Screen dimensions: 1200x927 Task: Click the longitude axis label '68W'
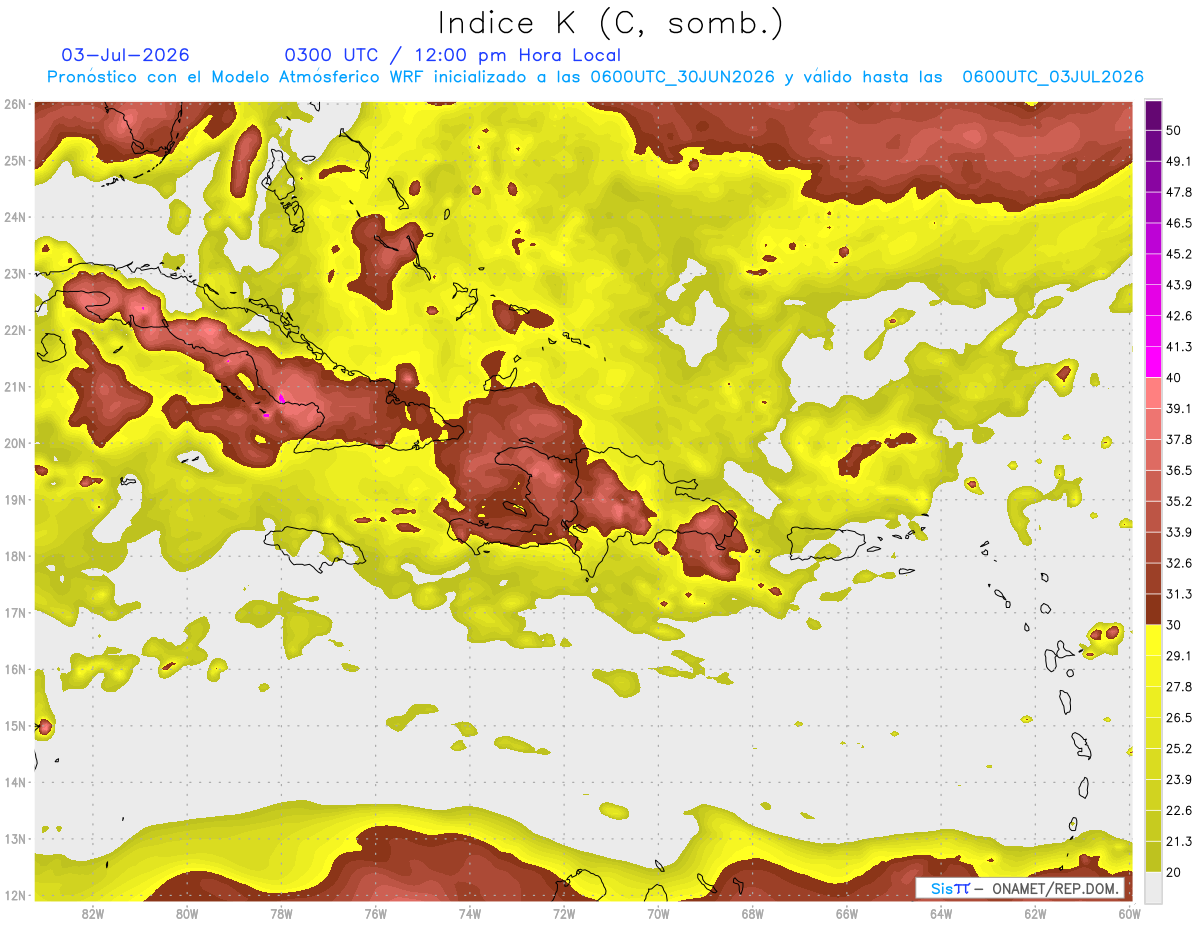tap(752, 914)
